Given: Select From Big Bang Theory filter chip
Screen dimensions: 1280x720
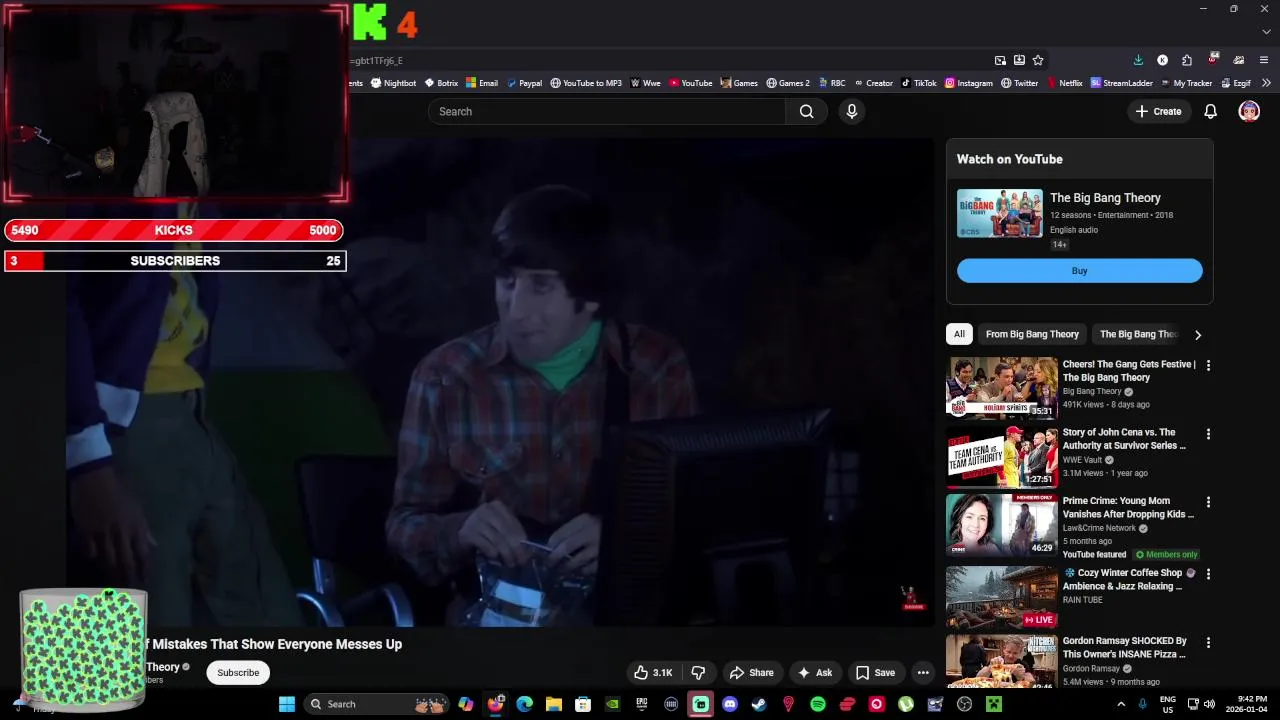Looking at the screenshot, I should pos(1032,334).
